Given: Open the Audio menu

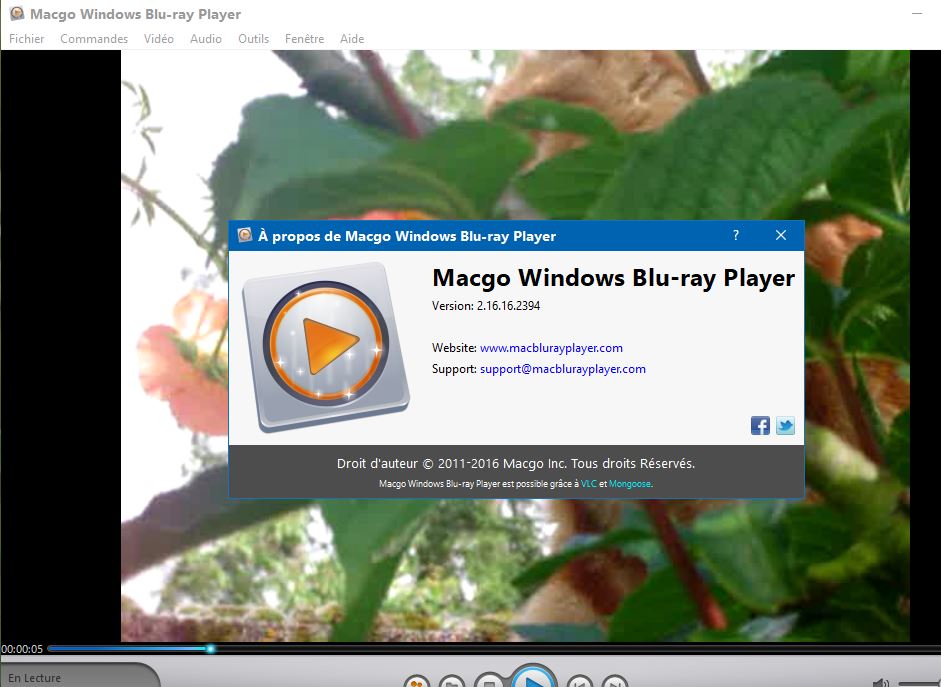Looking at the screenshot, I should click(206, 39).
